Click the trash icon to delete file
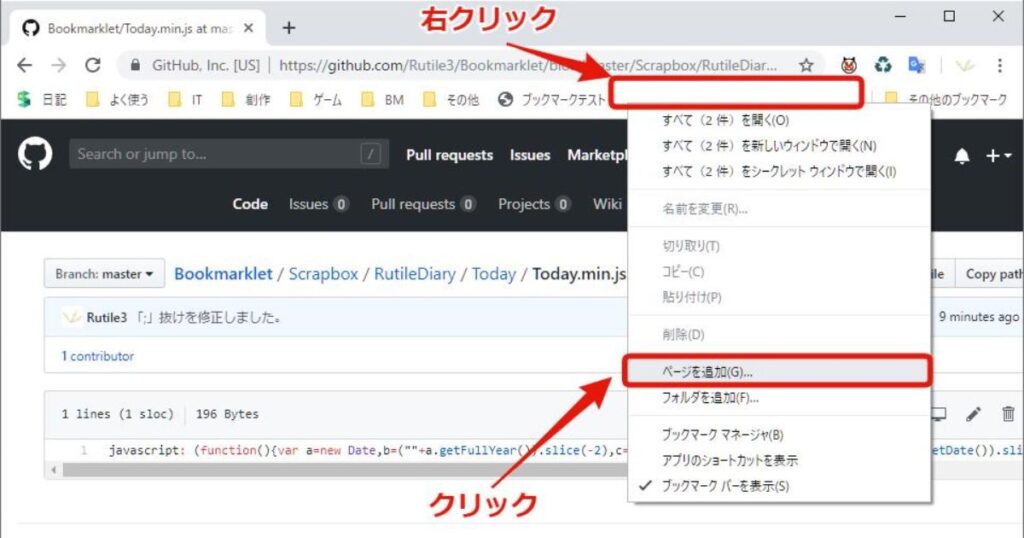The height and width of the screenshot is (538, 1024). pos(1008,414)
